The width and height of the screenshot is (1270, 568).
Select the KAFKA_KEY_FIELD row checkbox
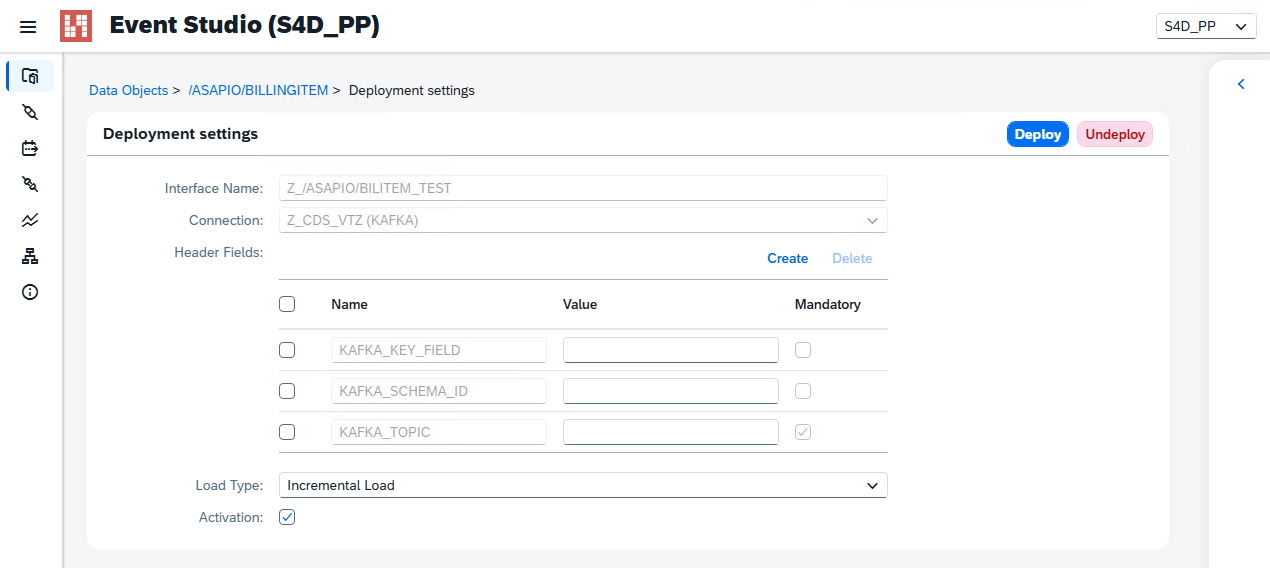tap(287, 350)
